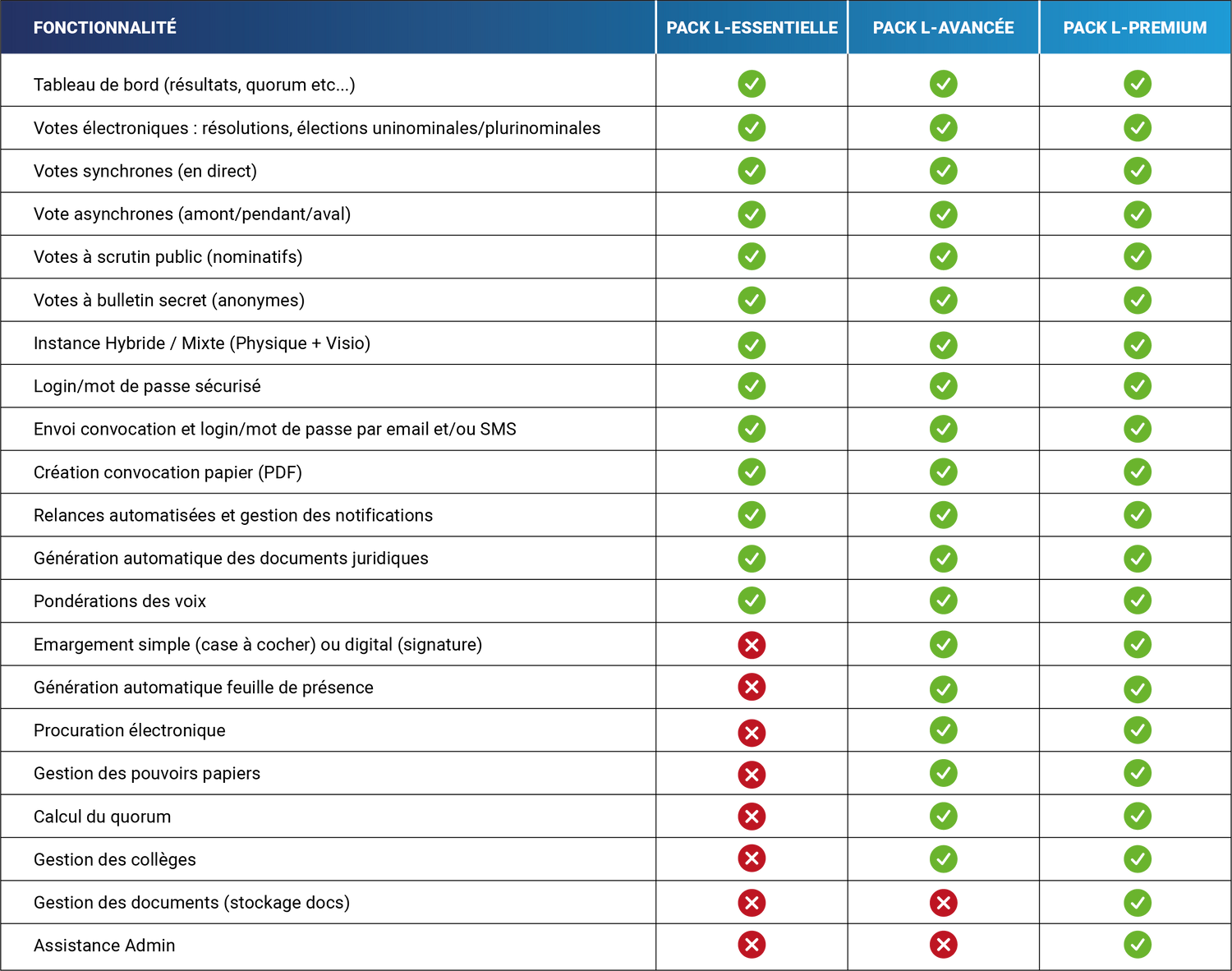Click the green check for Calcul du quorum in L-Avancée
This screenshot has height=971, width=1232.
click(943, 817)
